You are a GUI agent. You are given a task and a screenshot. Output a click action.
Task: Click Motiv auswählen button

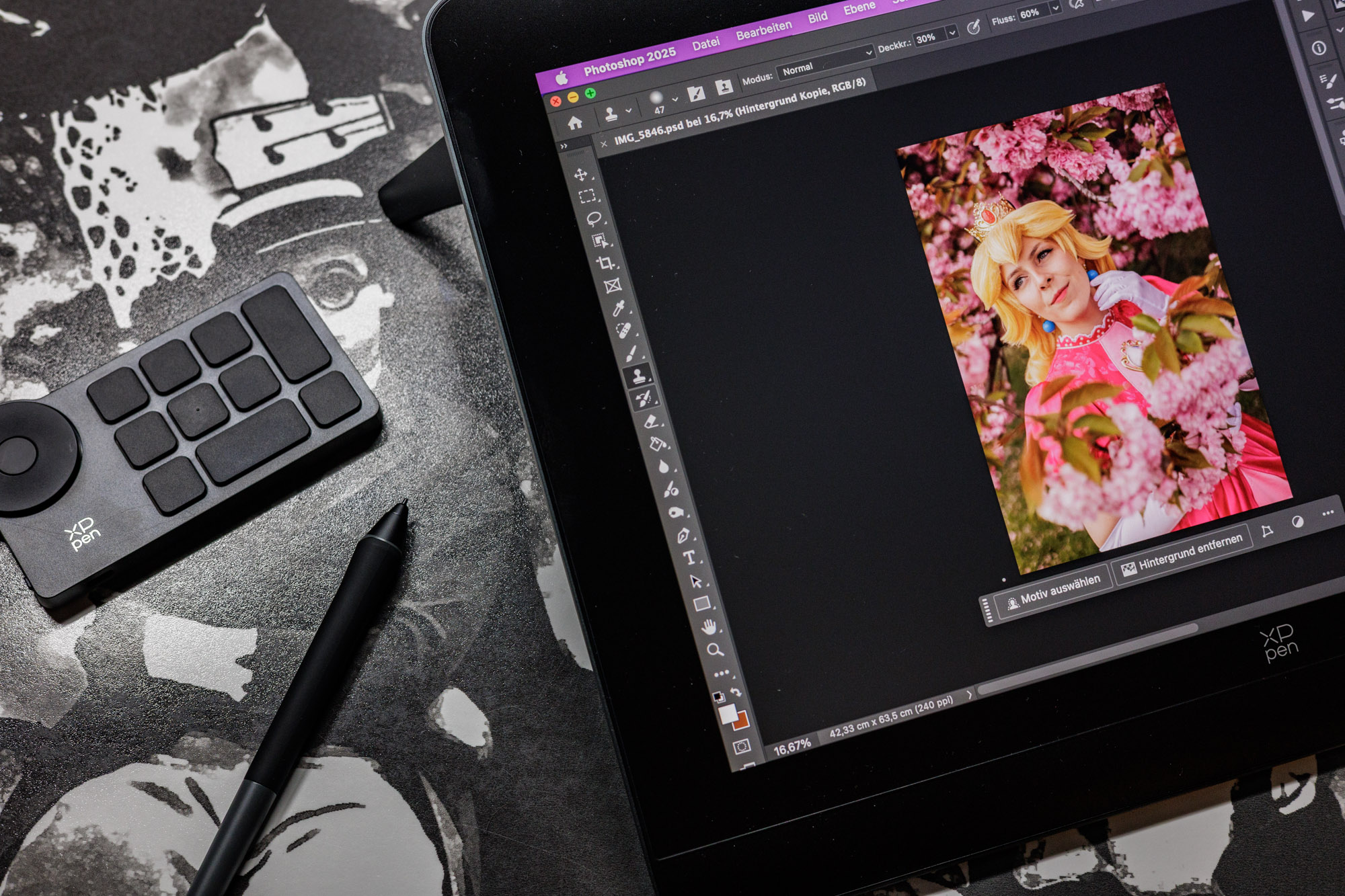[1052, 592]
